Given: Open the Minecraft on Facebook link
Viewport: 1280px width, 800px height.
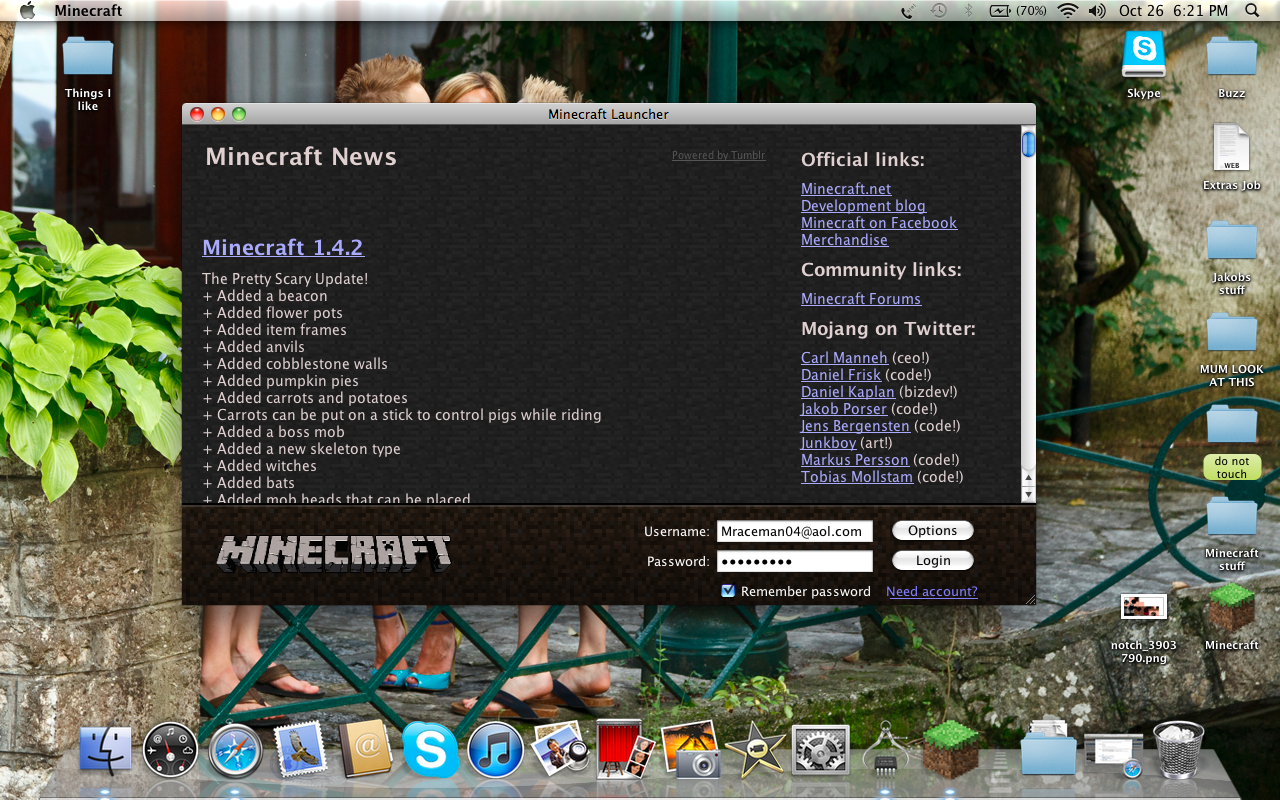Looking at the screenshot, I should [x=879, y=223].
